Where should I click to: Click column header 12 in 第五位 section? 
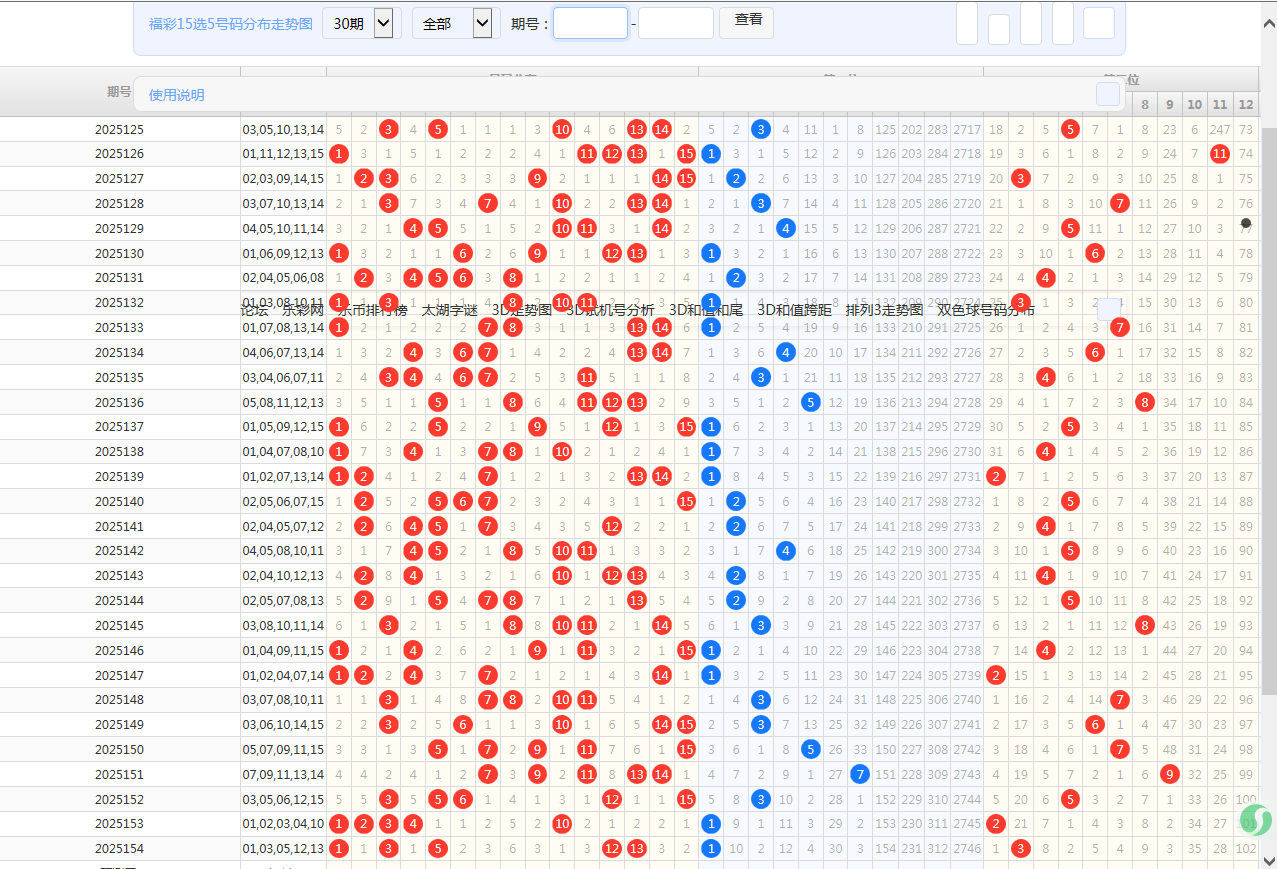(x=1245, y=104)
